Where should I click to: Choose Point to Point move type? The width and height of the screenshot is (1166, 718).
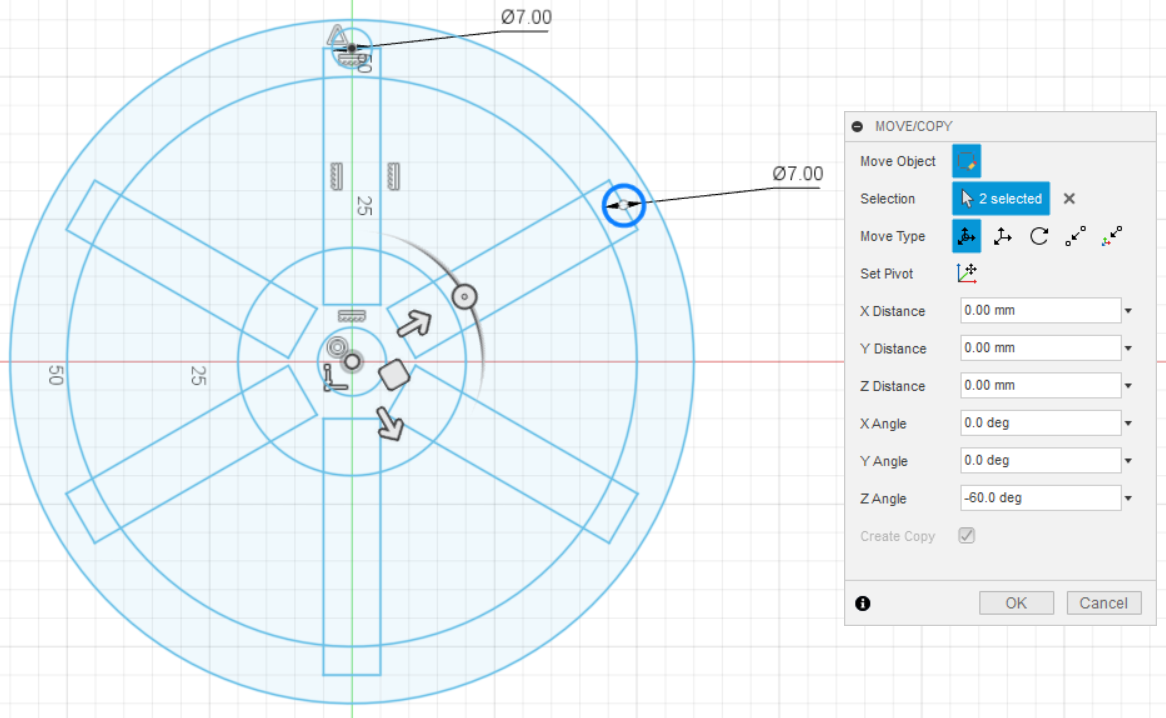(x=1075, y=236)
